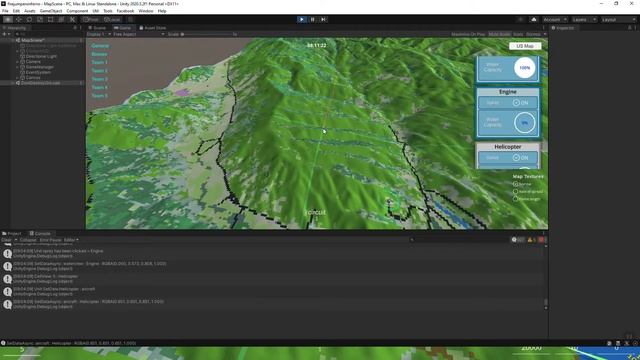This screenshot has width=640, height=360.
Task: Toggle Helicopter Status ON radio
Action: pyautogui.click(x=516, y=158)
